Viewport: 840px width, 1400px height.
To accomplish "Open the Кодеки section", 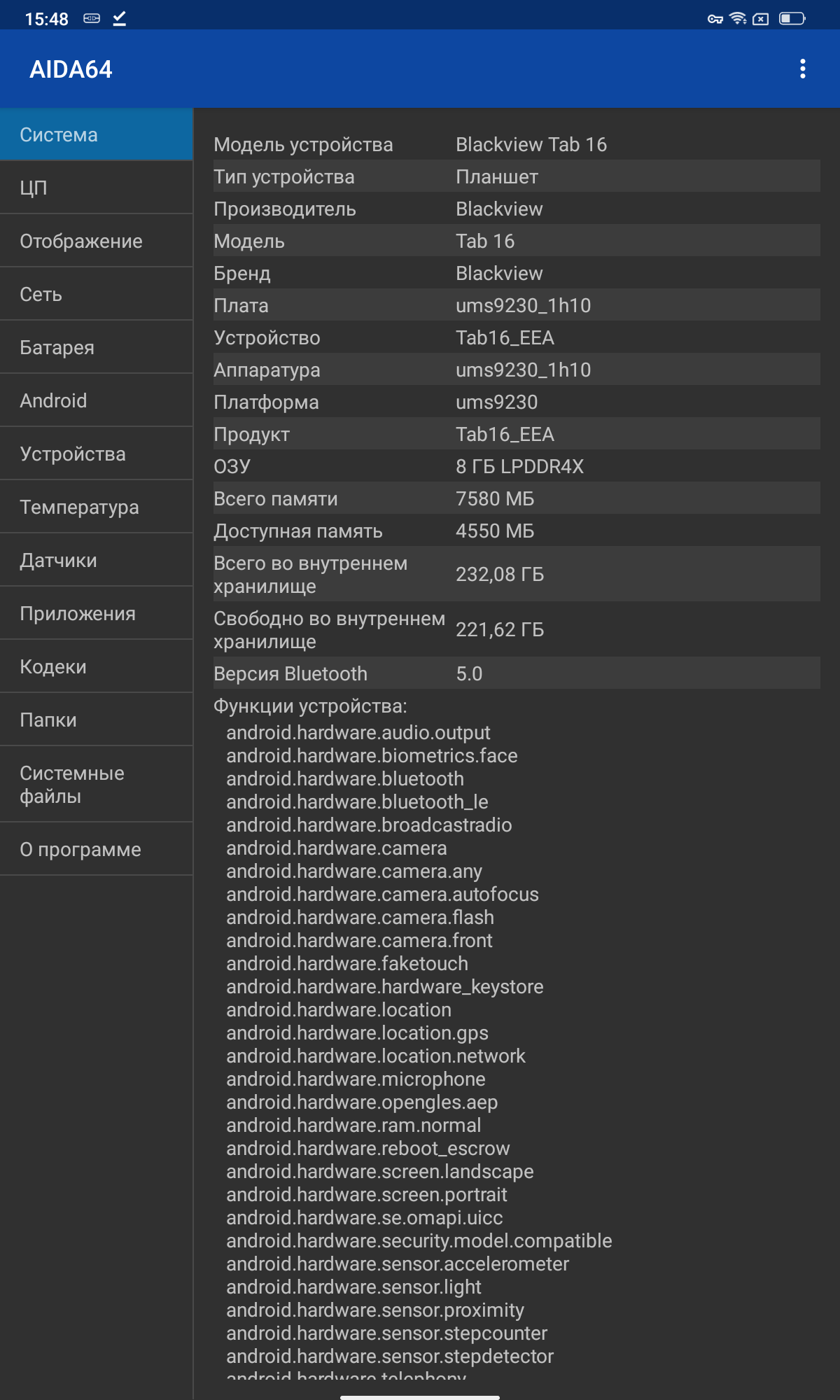I will tap(97, 666).
